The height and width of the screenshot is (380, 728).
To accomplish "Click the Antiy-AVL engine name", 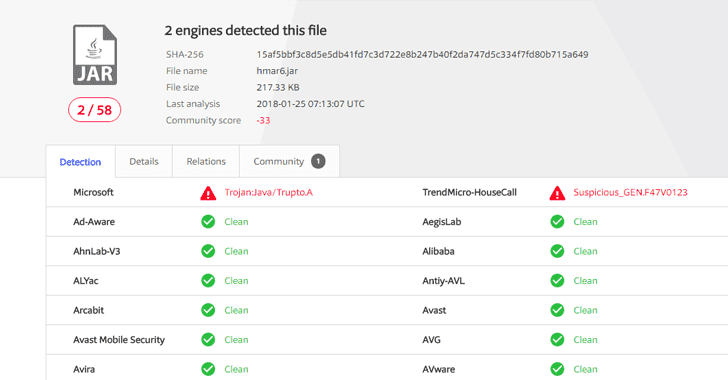I will 443,281.
